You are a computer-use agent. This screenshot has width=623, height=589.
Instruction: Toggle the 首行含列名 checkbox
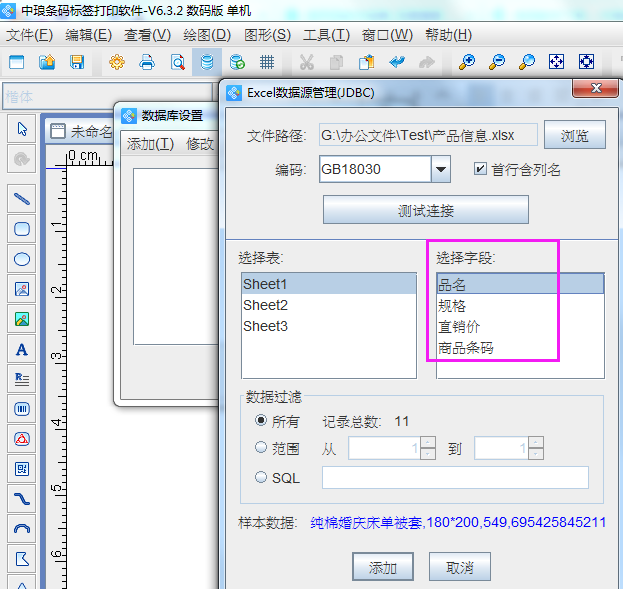(x=480, y=169)
